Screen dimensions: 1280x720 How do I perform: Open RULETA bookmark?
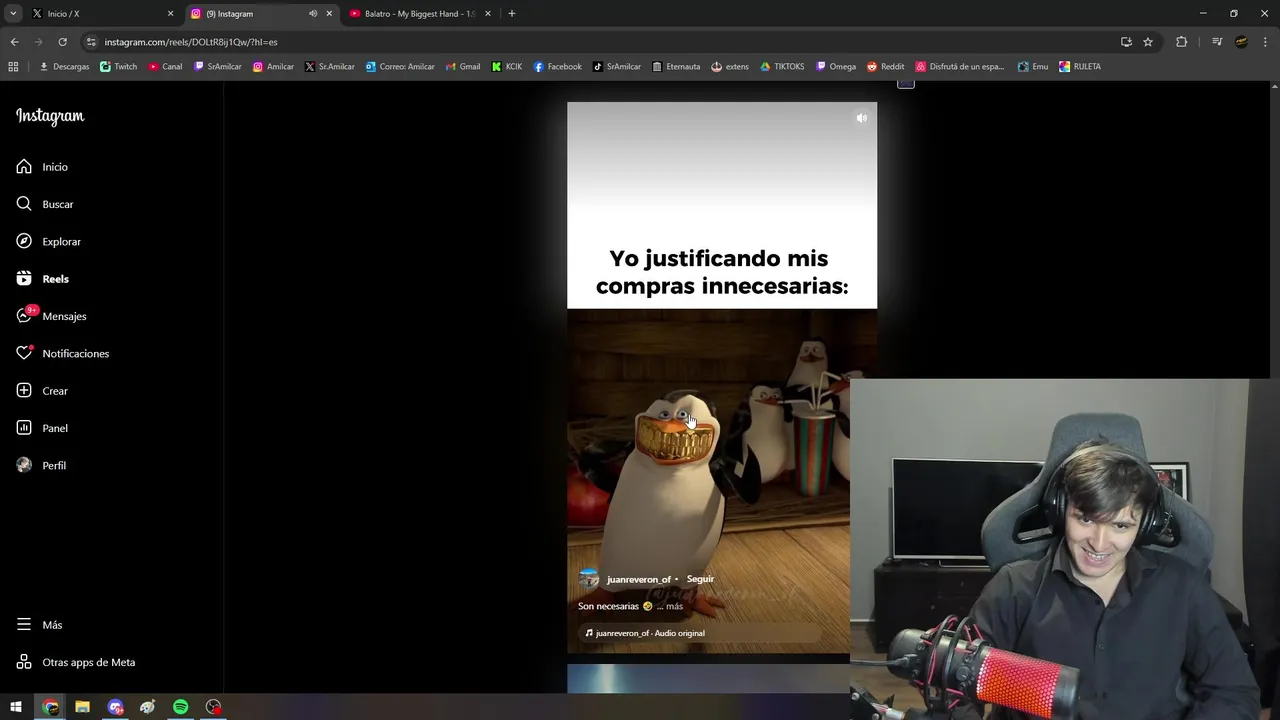click(1080, 67)
